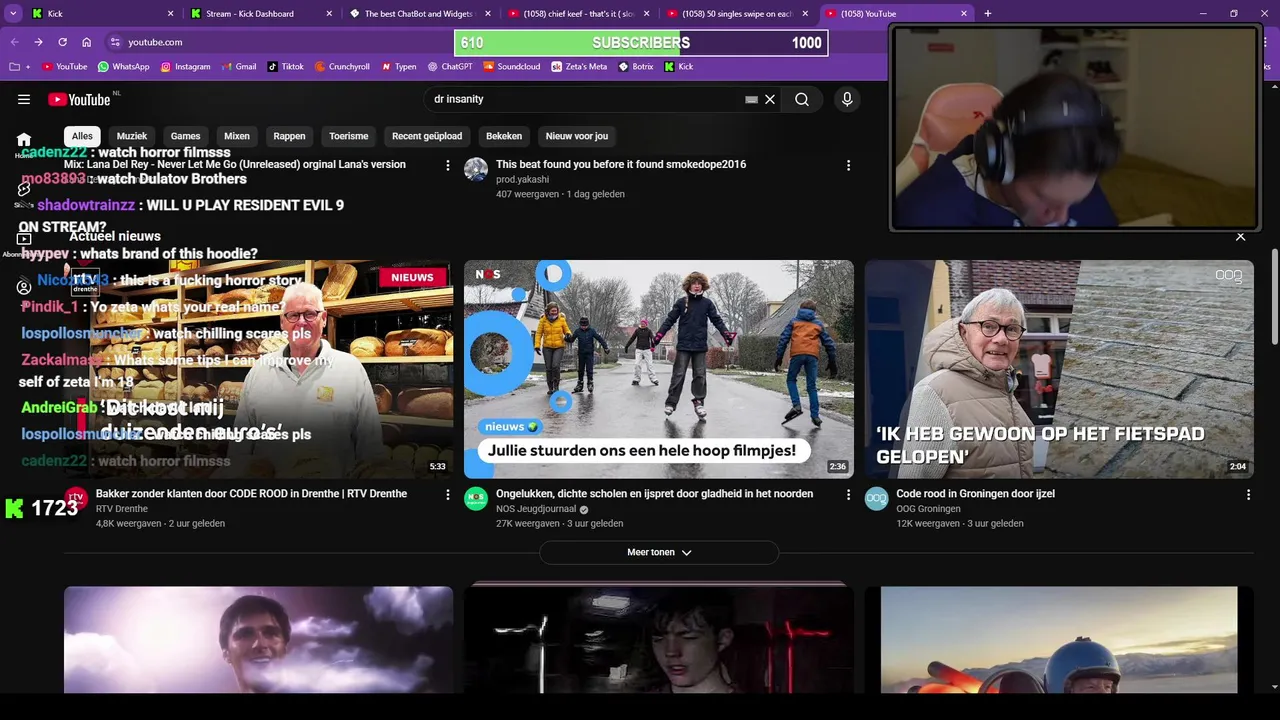Open the YouTube hamburger guide menu
This screenshot has width=1280, height=720.
click(24, 99)
